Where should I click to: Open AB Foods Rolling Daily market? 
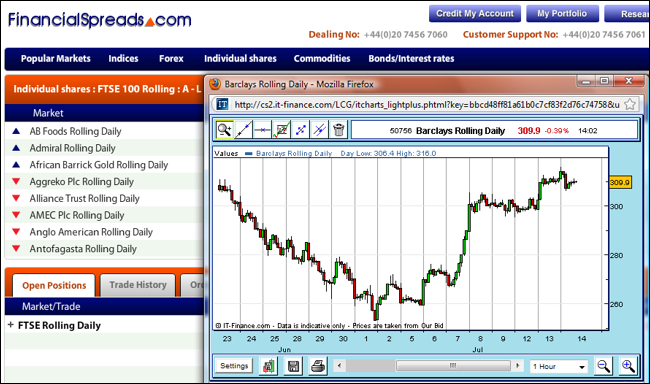(75, 131)
